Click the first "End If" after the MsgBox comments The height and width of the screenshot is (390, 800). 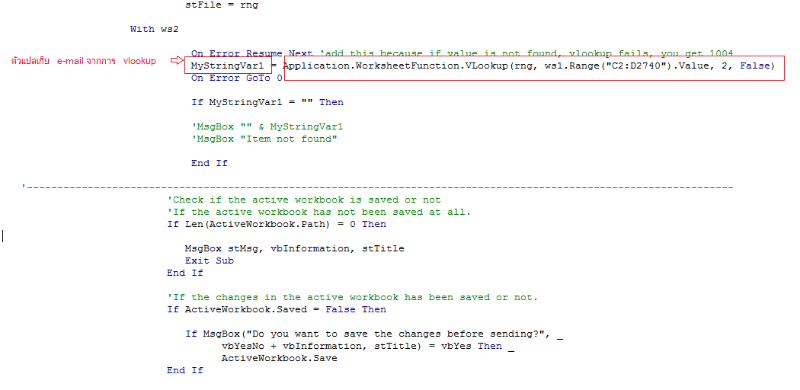pyautogui.click(x=209, y=163)
